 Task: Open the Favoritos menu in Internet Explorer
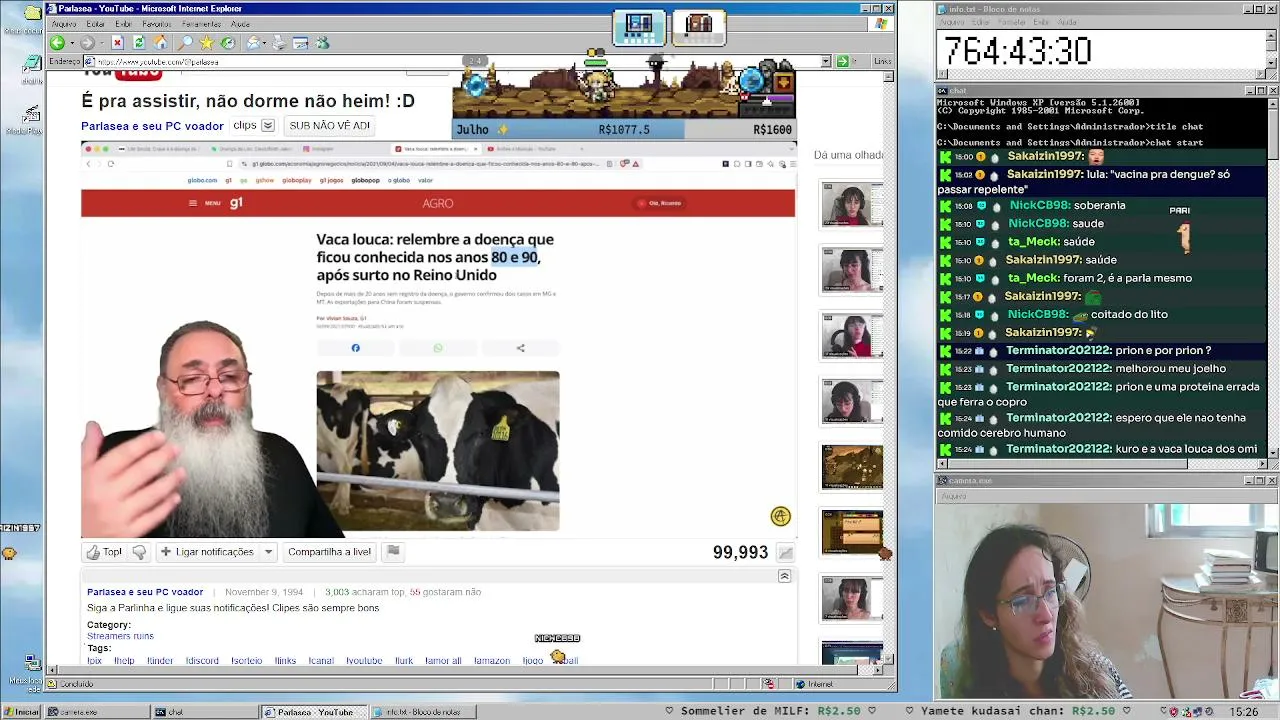156,24
